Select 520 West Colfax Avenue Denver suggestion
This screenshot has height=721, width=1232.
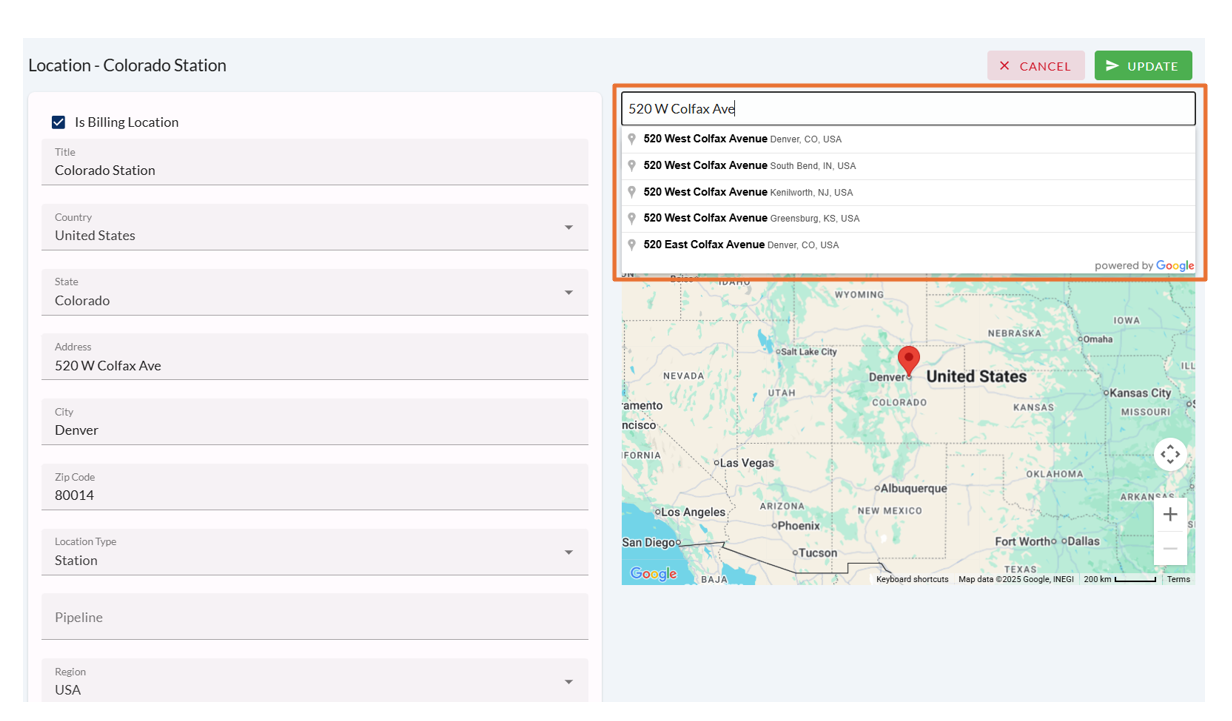coord(742,139)
